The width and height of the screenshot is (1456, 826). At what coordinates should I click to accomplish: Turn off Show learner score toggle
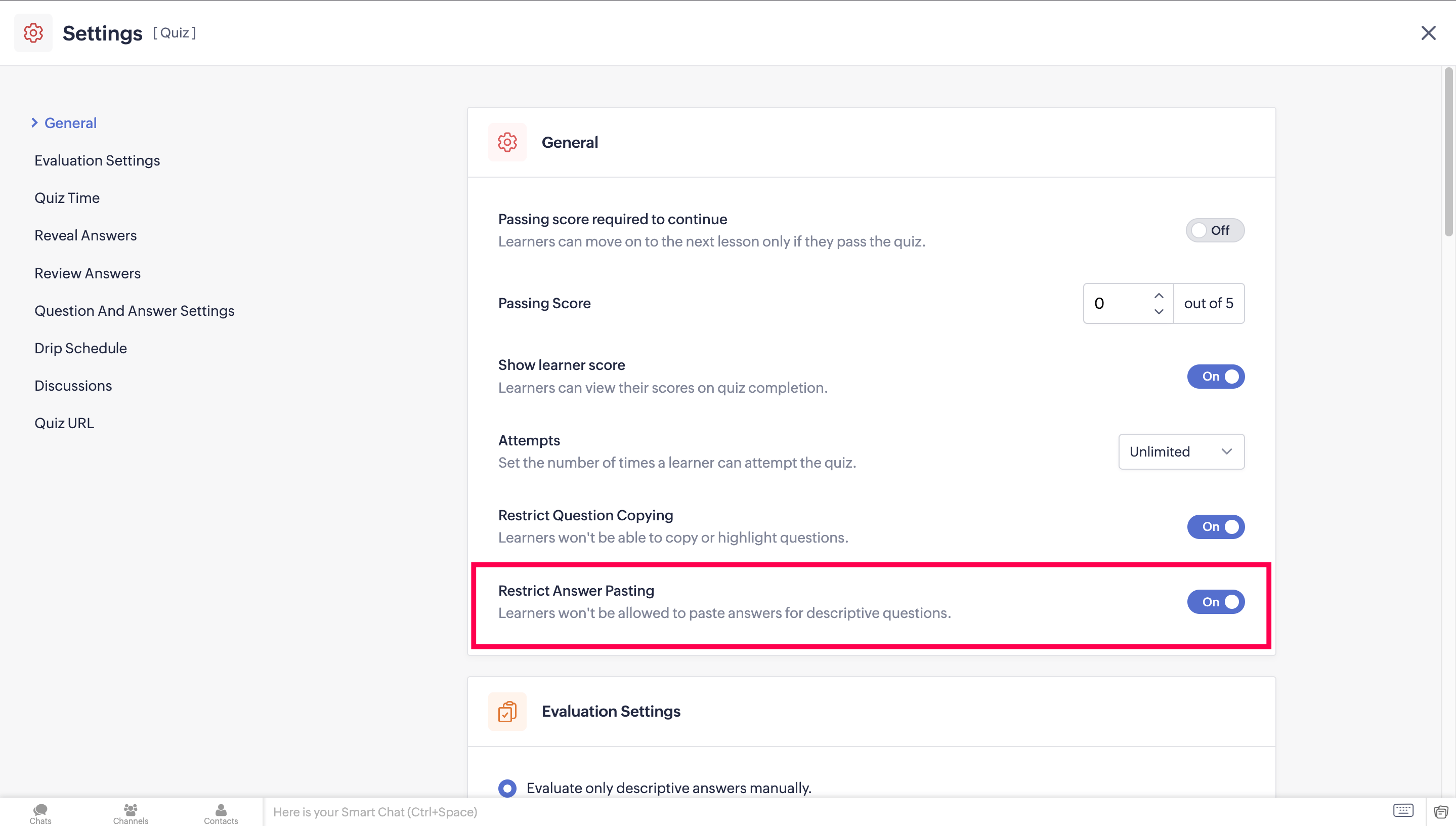(1215, 377)
